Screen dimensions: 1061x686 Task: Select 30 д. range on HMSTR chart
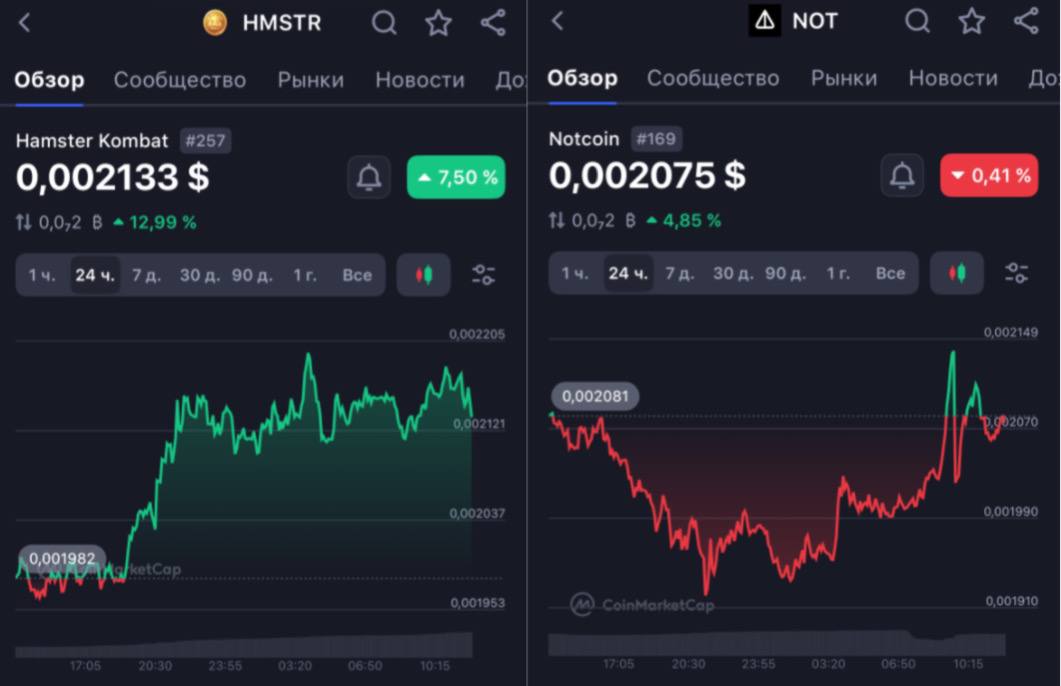[x=200, y=275]
